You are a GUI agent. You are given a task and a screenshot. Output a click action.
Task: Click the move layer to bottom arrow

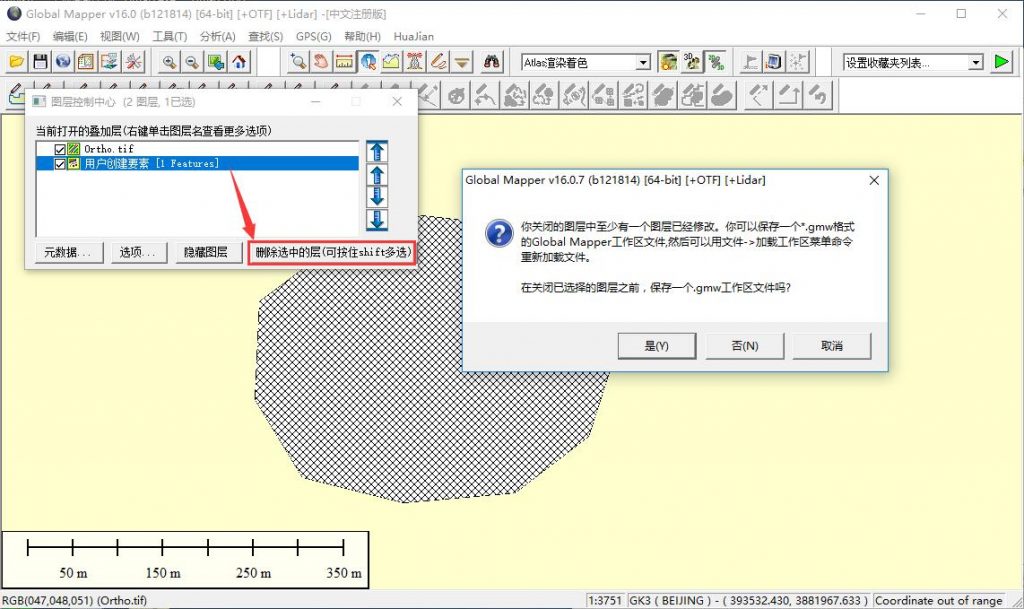point(377,219)
